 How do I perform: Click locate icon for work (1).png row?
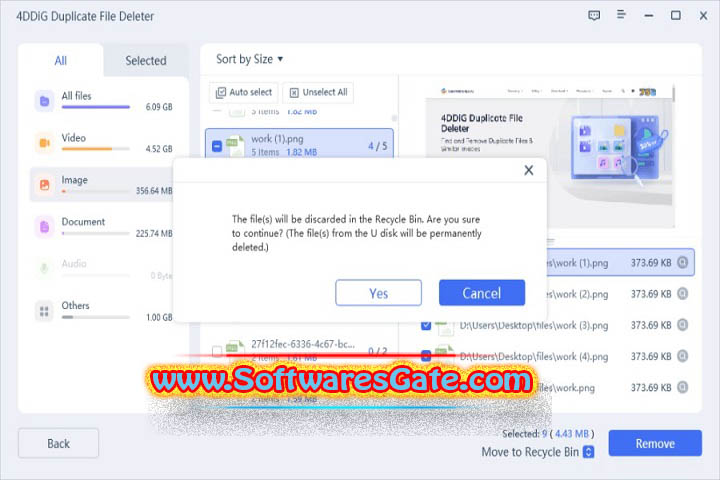click(683, 262)
